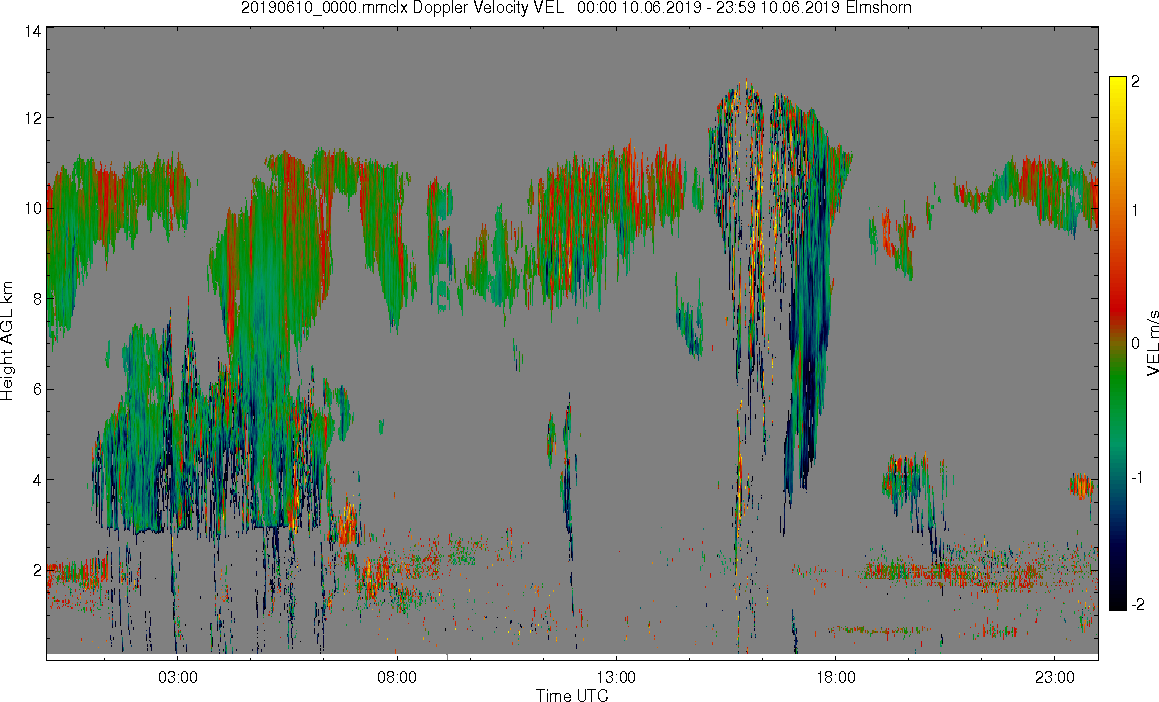Click the 23:00 time axis label
Viewport: 1159px width, 702px height.
pos(1055,678)
